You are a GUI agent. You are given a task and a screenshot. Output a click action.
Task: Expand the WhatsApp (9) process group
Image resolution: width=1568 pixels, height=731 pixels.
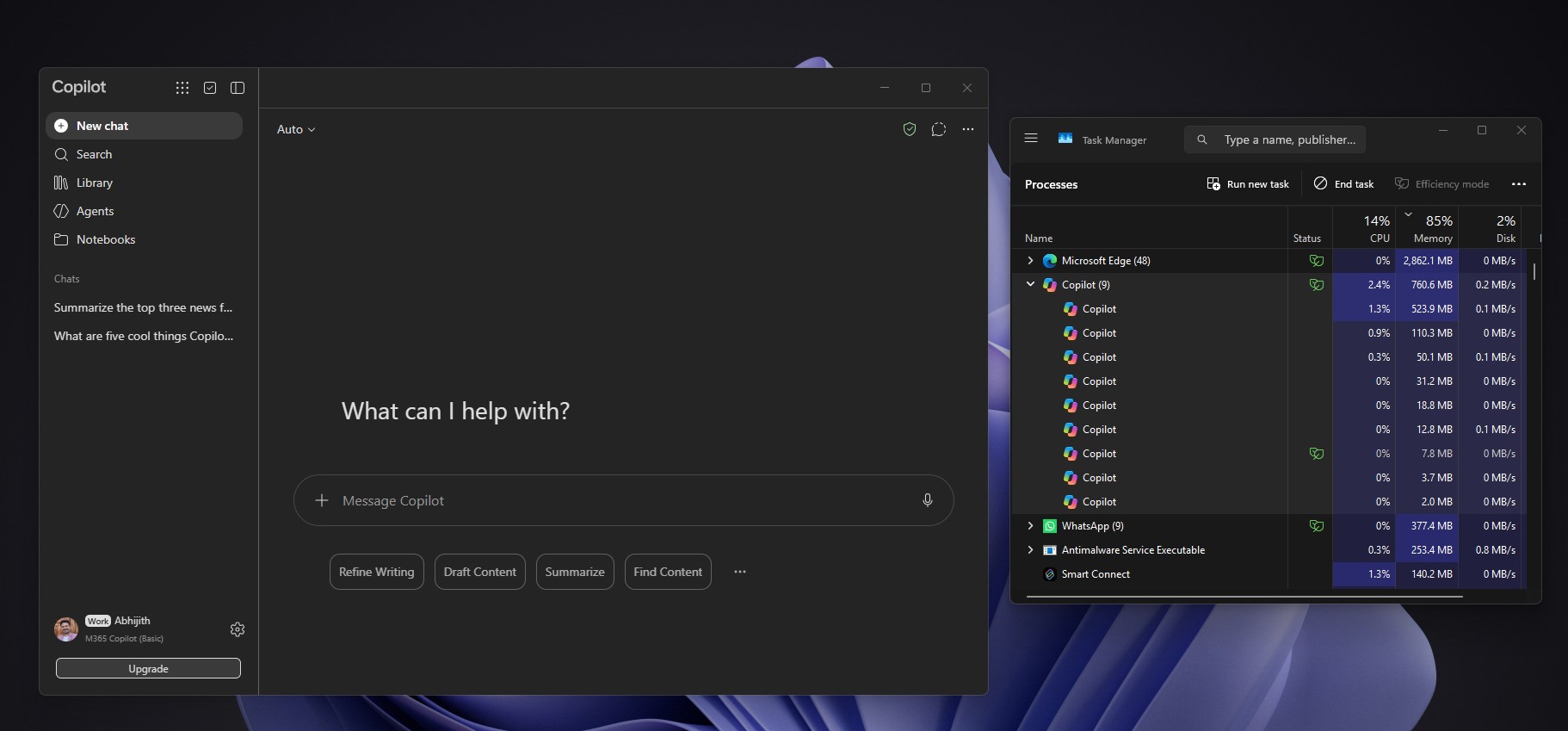1030,525
